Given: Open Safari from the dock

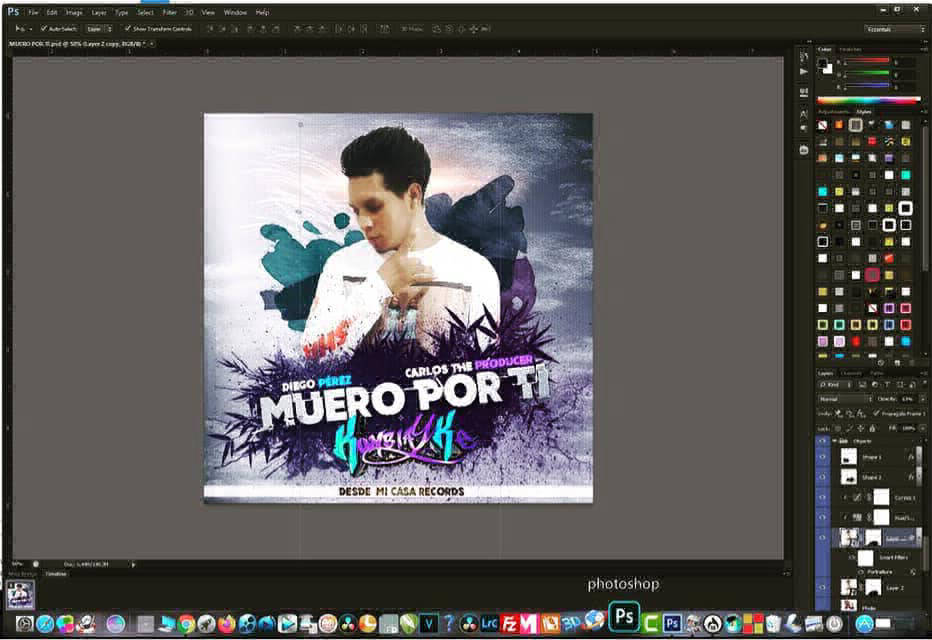Looking at the screenshot, I should 45,624.
